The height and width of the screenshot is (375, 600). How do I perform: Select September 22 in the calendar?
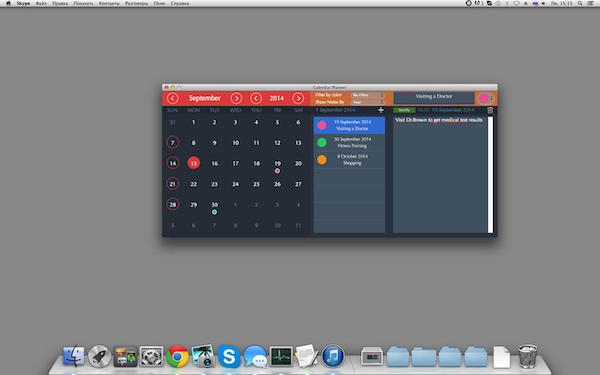pyautogui.click(x=194, y=184)
